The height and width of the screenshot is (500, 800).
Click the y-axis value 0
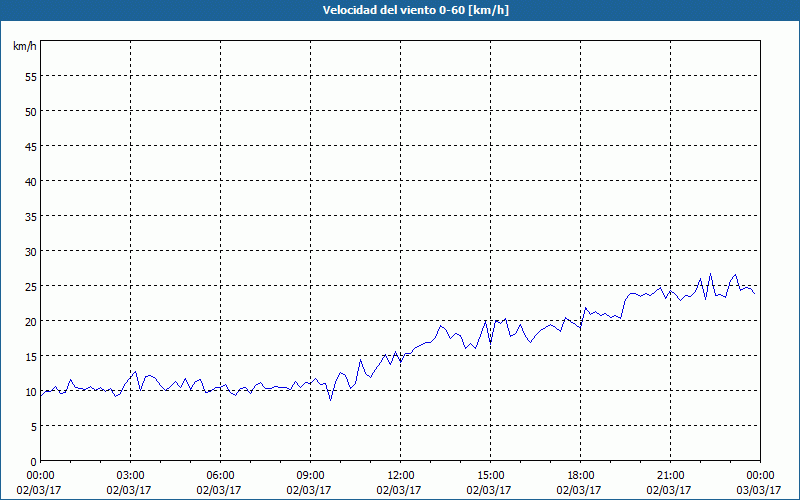[34, 462]
